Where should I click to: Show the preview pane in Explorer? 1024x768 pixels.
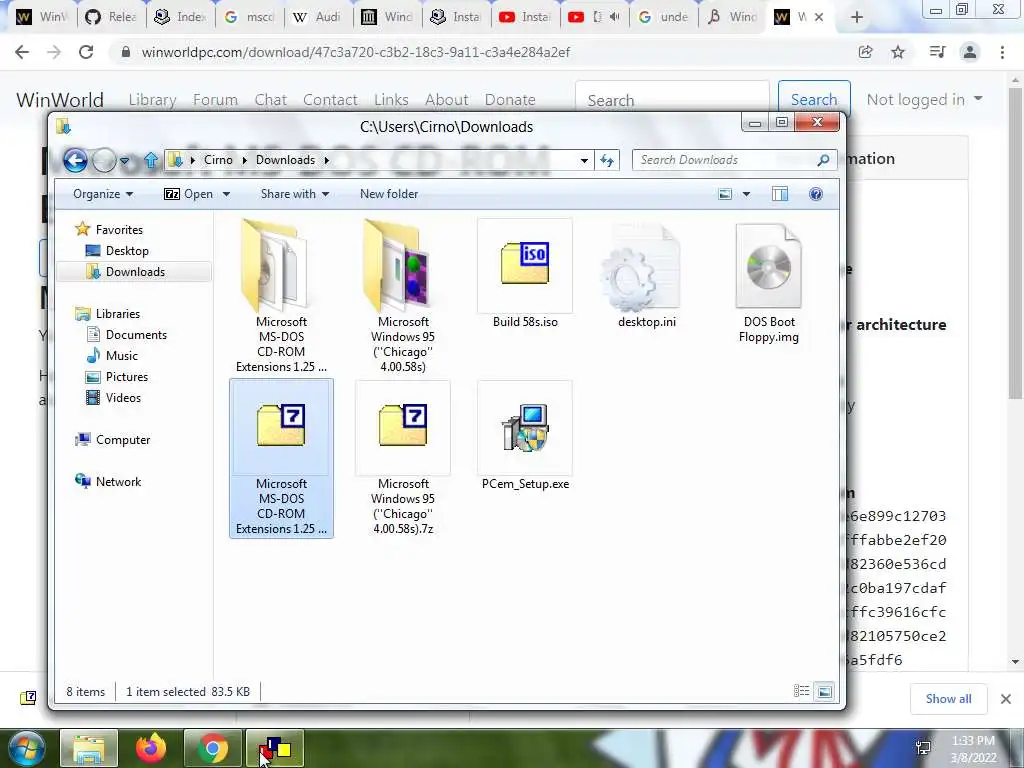[780, 194]
